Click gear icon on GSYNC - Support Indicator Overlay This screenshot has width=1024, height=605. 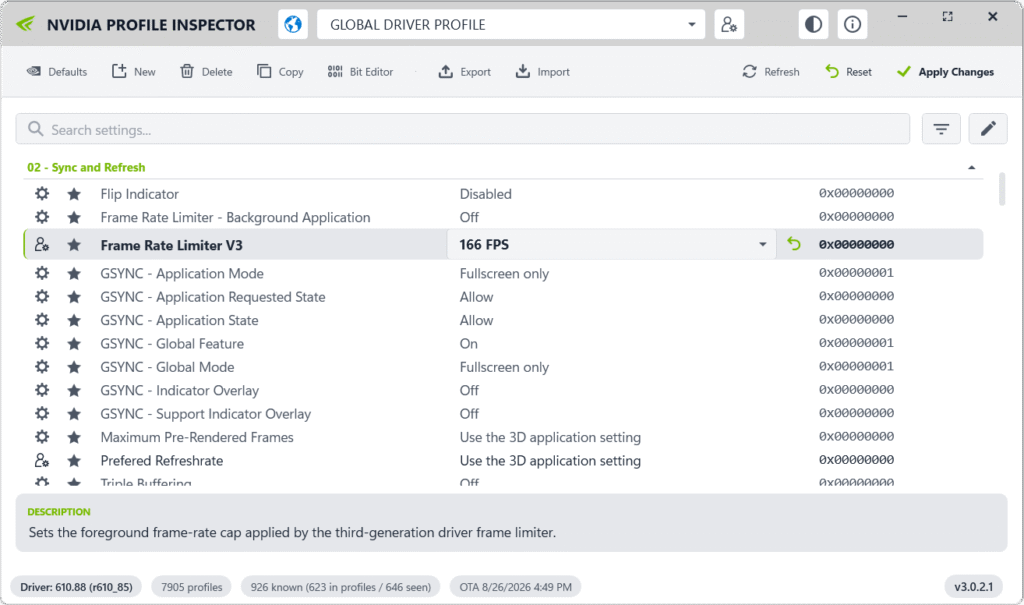[x=42, y=414]
